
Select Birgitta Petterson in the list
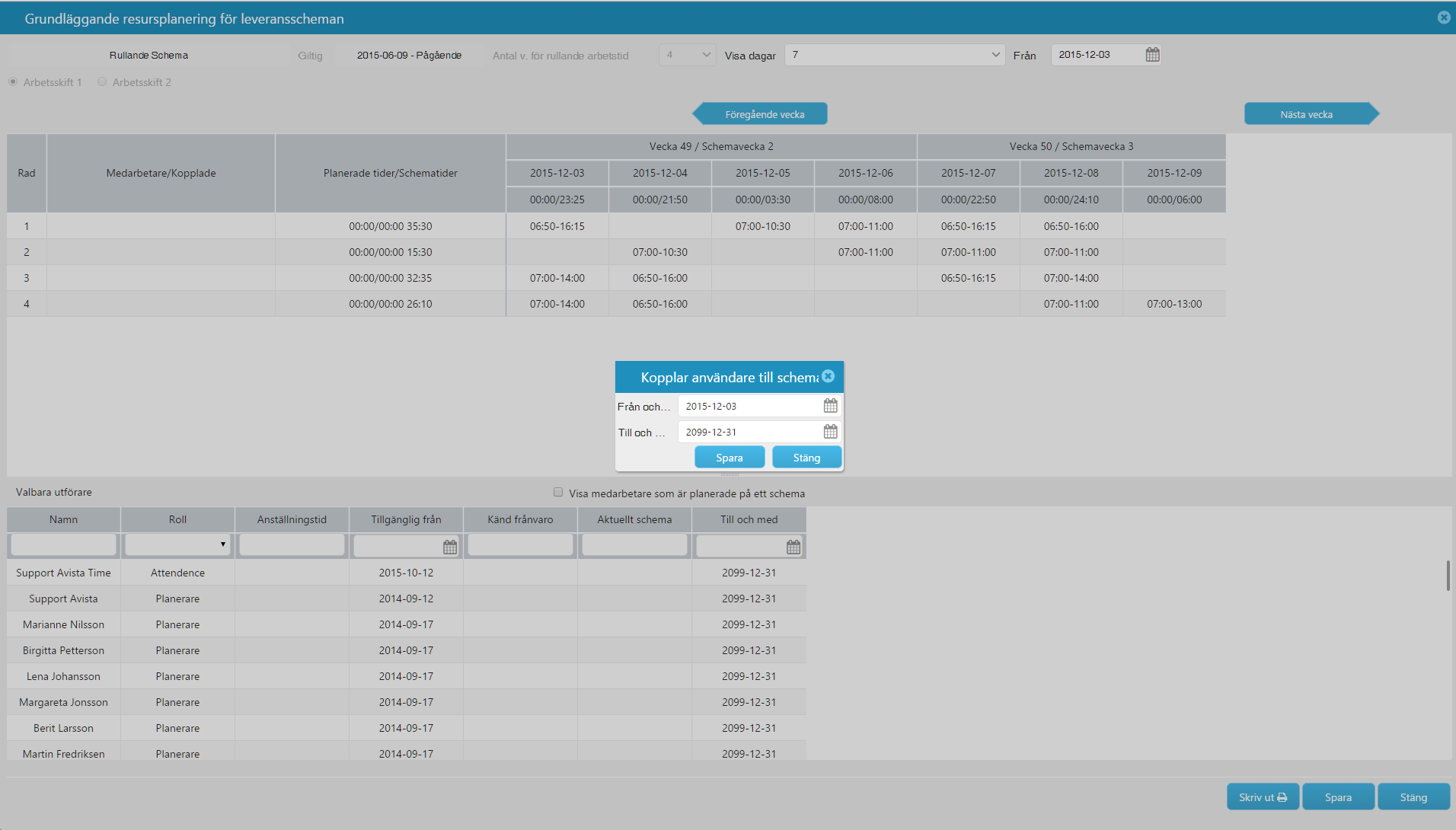click(x=63, y=650)
